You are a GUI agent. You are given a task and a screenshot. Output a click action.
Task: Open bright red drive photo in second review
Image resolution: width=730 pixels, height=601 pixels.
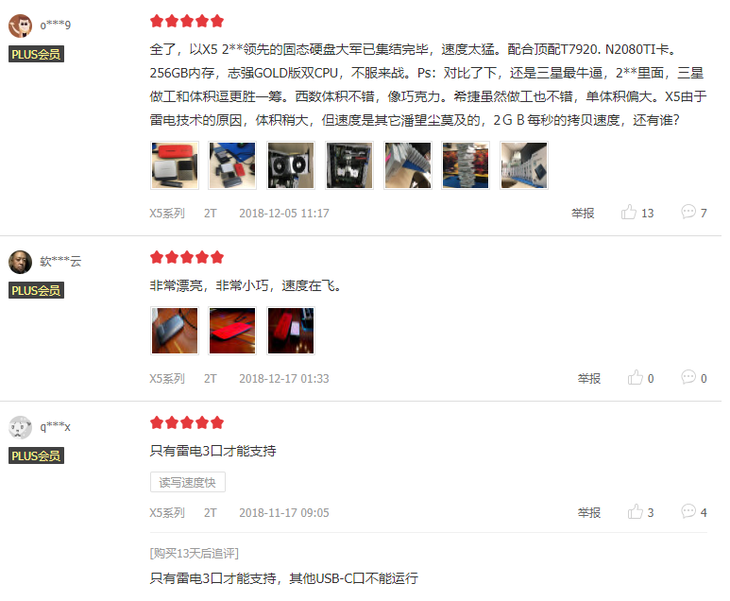pos(232,331)
